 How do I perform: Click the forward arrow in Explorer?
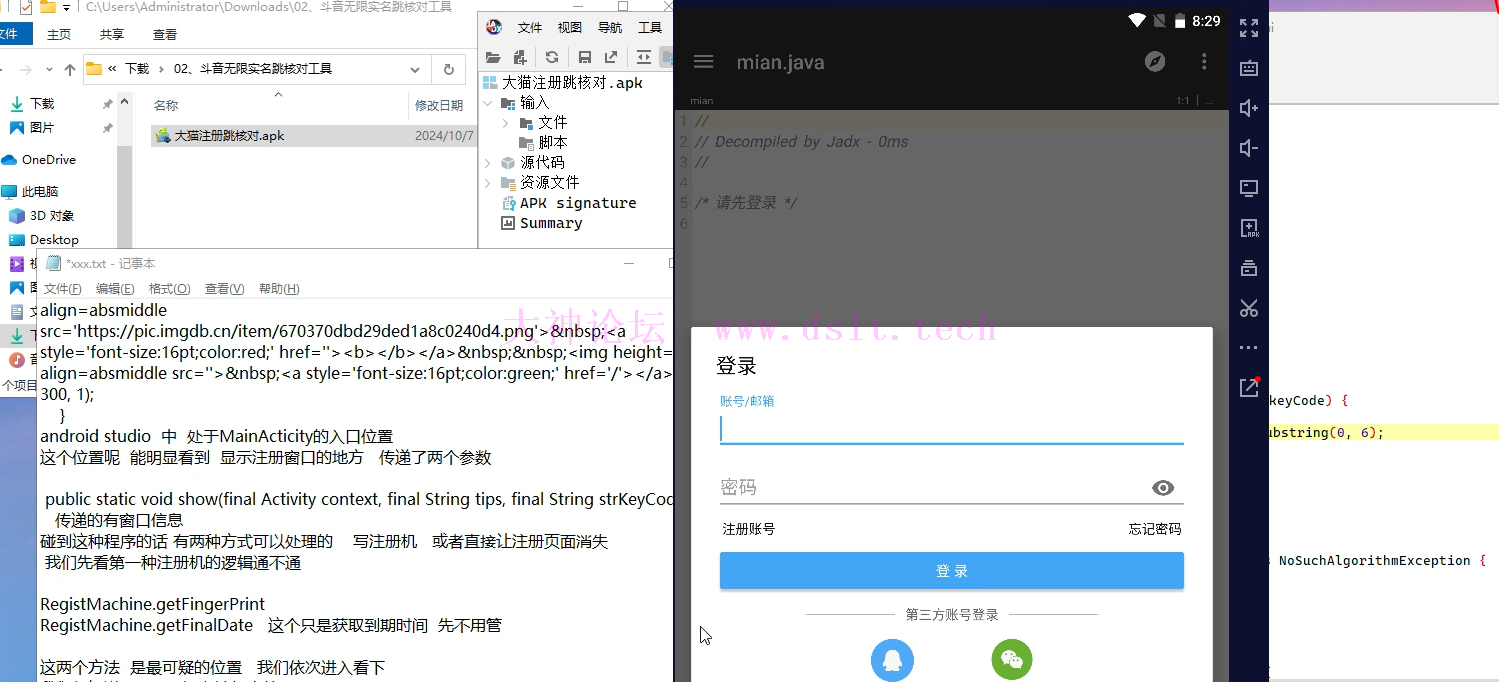25,69
